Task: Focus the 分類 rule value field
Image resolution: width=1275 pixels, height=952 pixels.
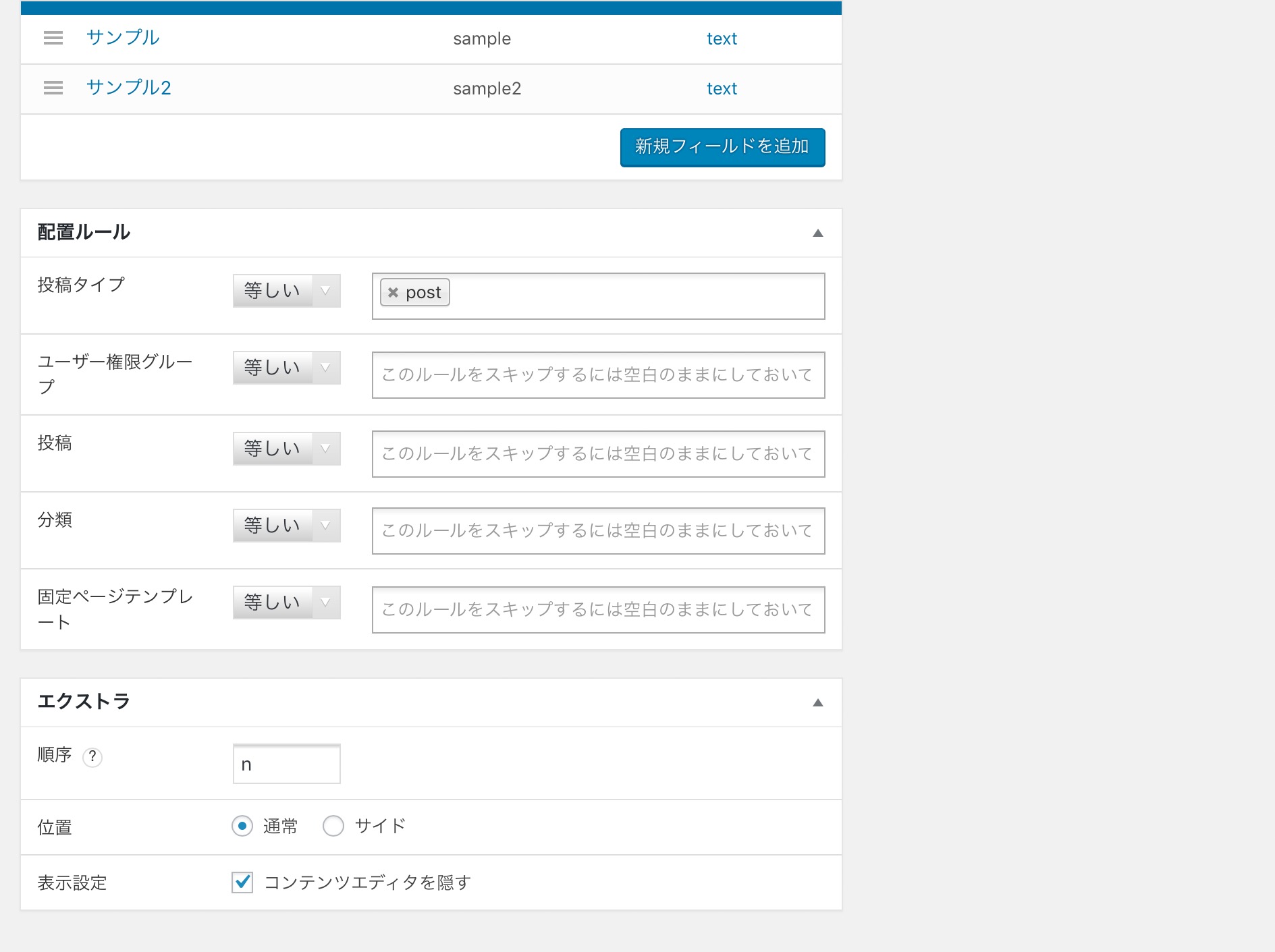Action: [598, 531]
